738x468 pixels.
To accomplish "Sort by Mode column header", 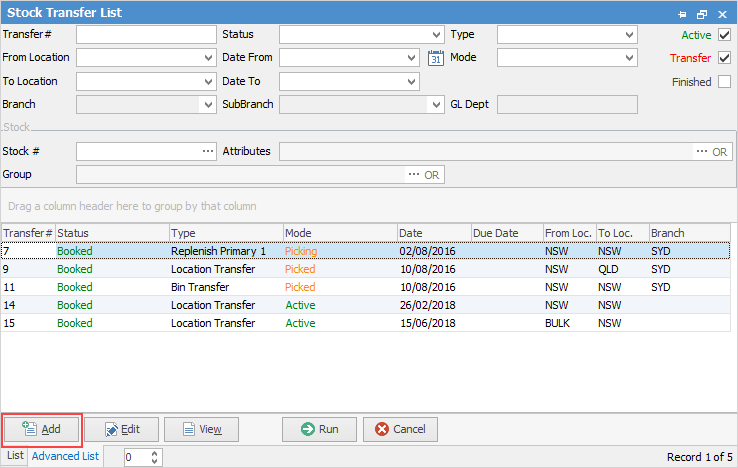I will (340, 233).
